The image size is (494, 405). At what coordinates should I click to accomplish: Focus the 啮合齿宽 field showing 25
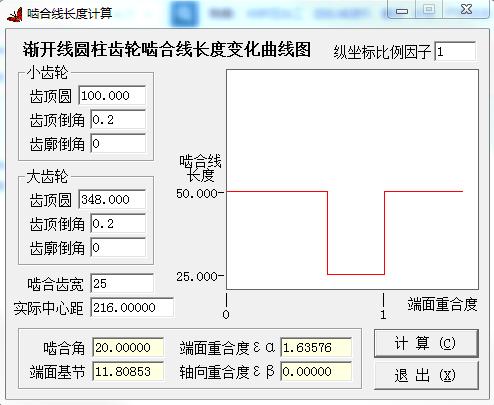coord(122,284)
